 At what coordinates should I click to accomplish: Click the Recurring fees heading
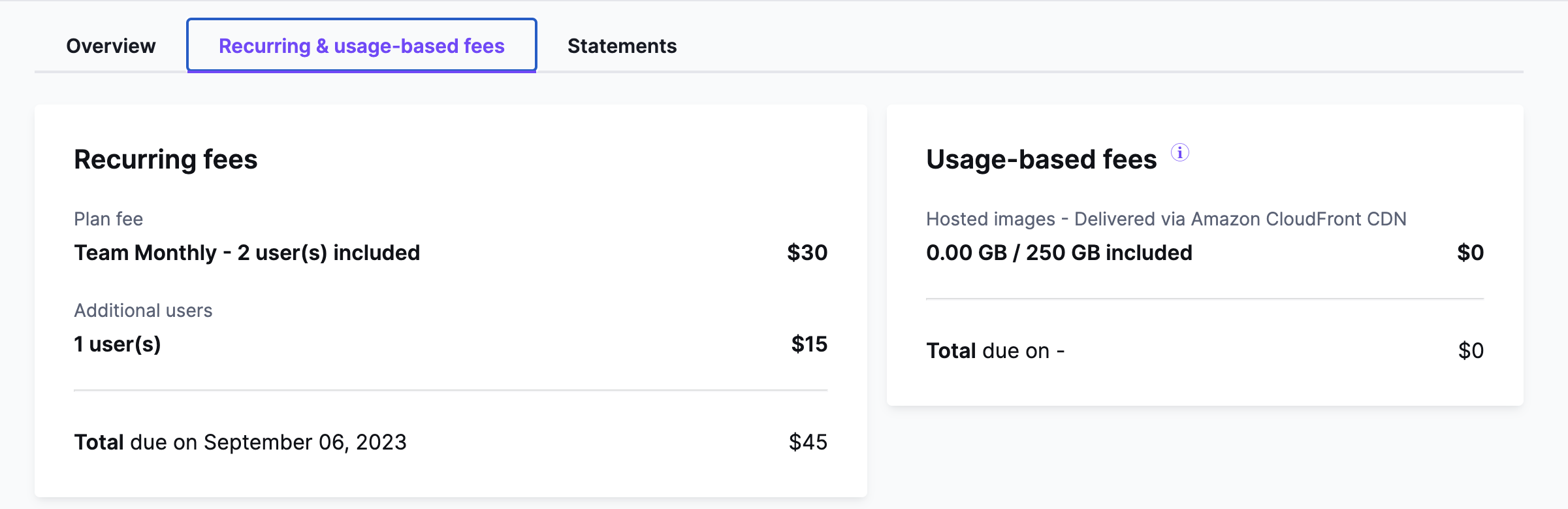(166, 159)
